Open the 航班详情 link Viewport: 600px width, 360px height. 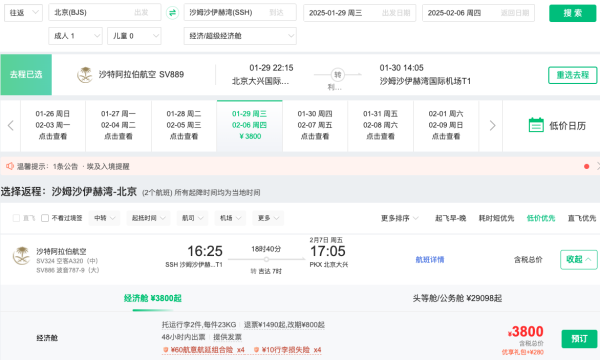[x=430, y=260]
